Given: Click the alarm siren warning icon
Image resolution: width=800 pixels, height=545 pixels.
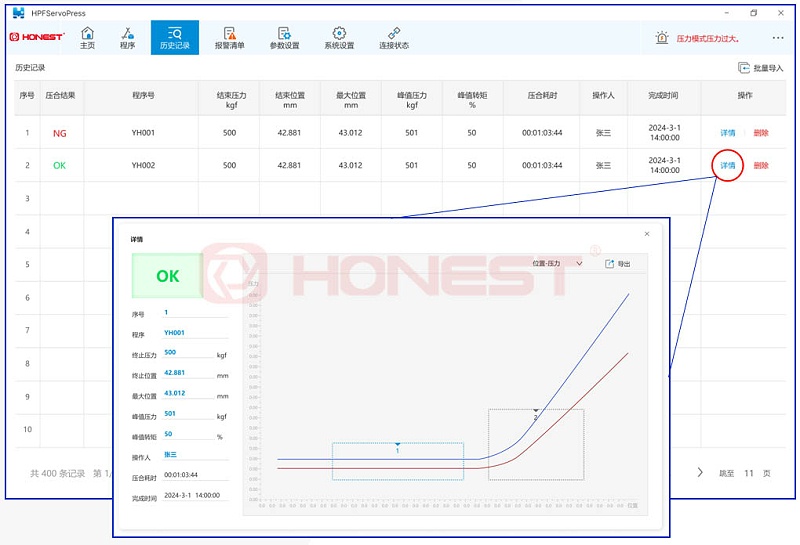Looking at the screenshot, I should pyautogui.click(x=662, y=38).
